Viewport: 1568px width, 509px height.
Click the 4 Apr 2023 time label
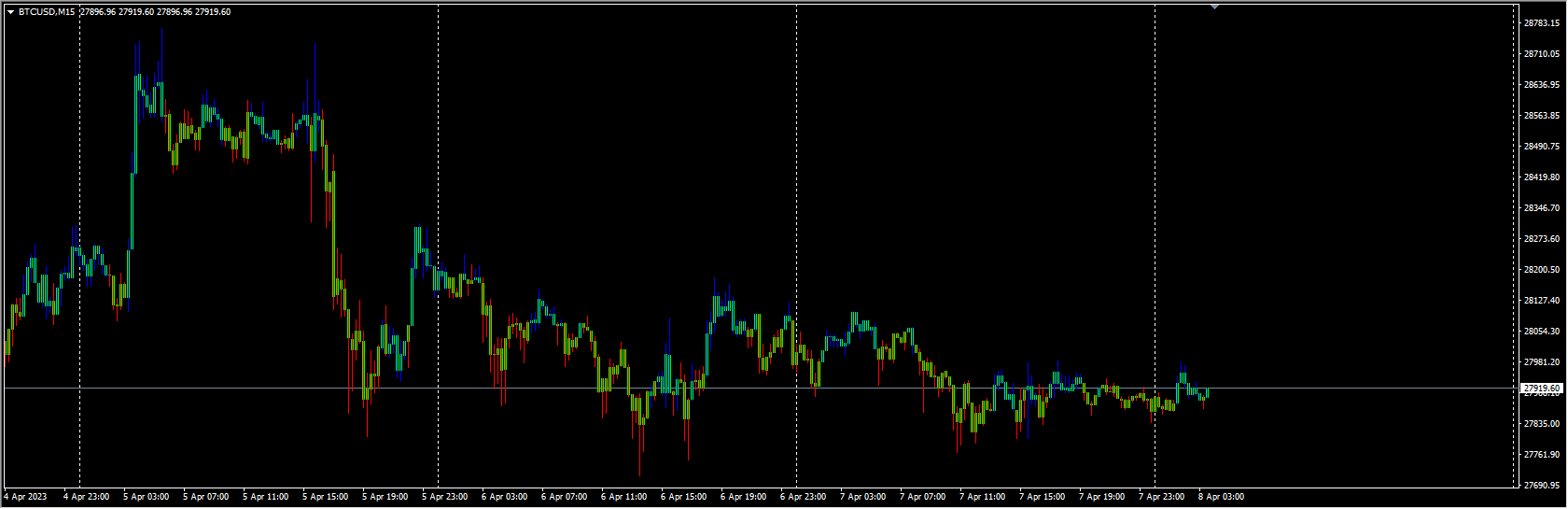tap(25, 497)
